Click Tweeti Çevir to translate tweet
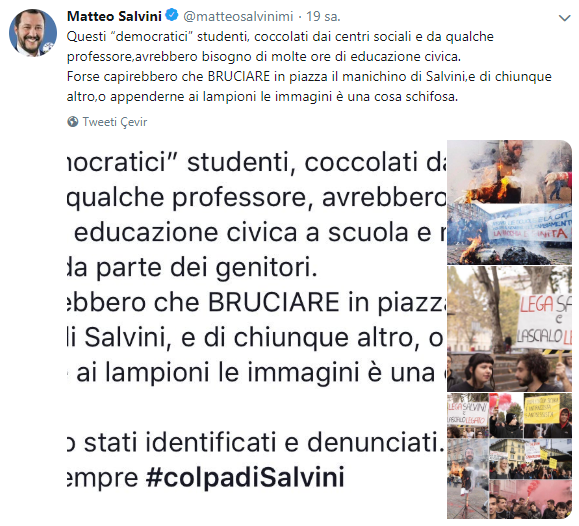 tap(115, 122)
